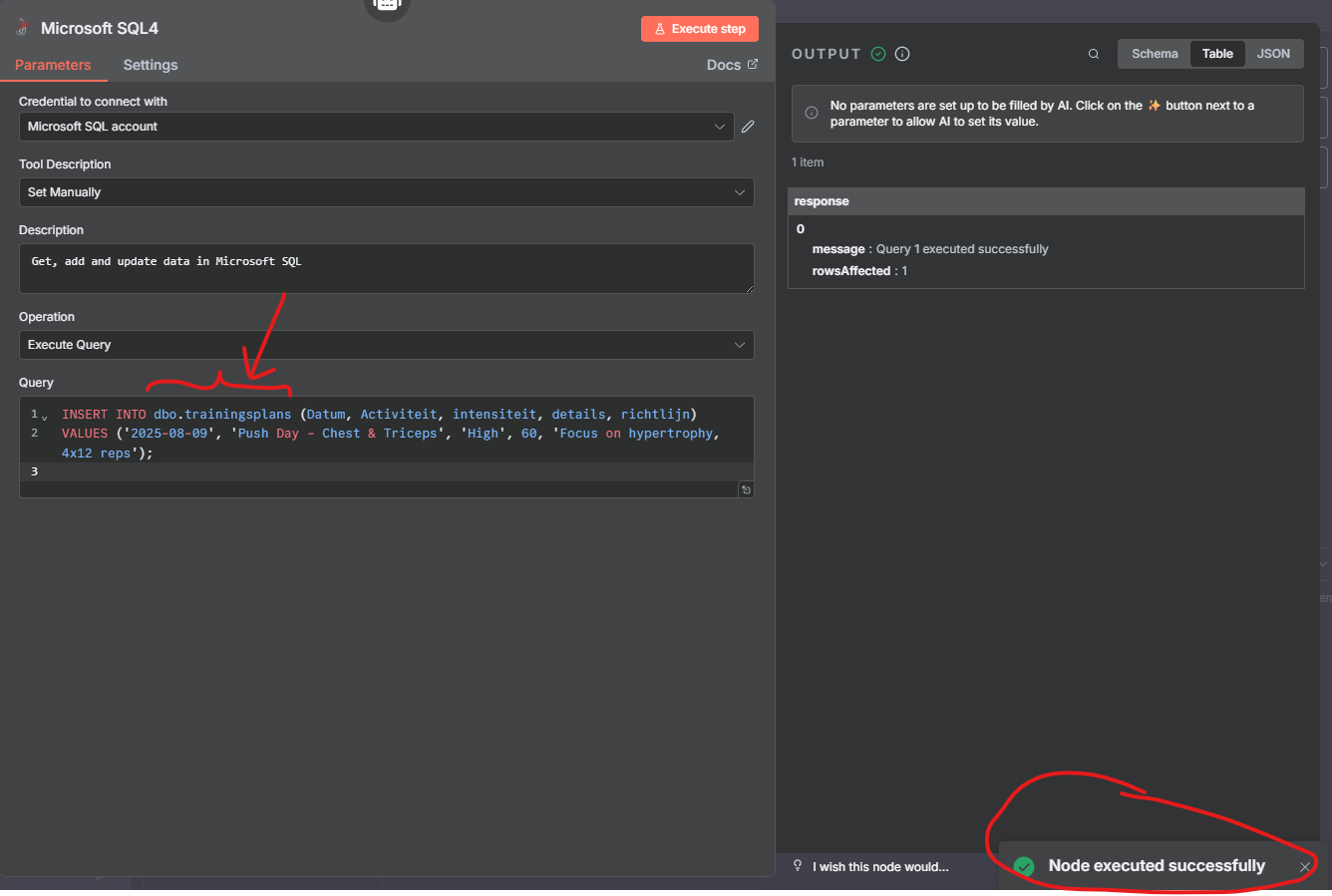Viewport: 1332px width, 896px height.
Task: Click the lightbulb for node feedback
Action: point(796,867)
